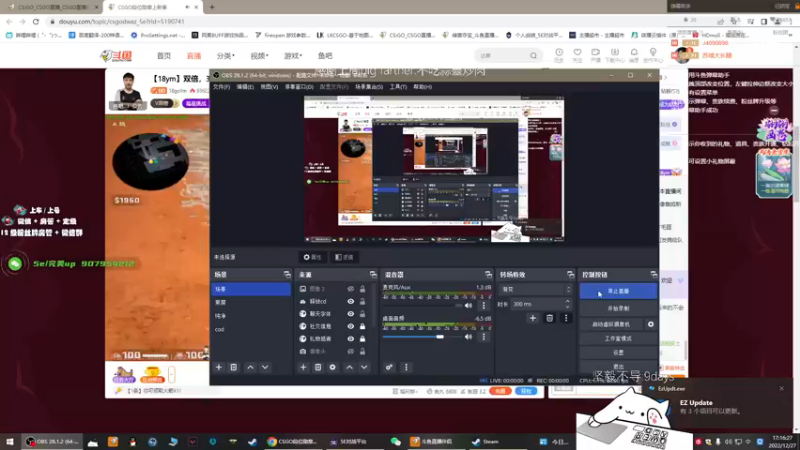The width and height of the screenshot is (800, 450).
Task: Open the Douyu games dropdown in nav bar
Action: tap(293, 56)
